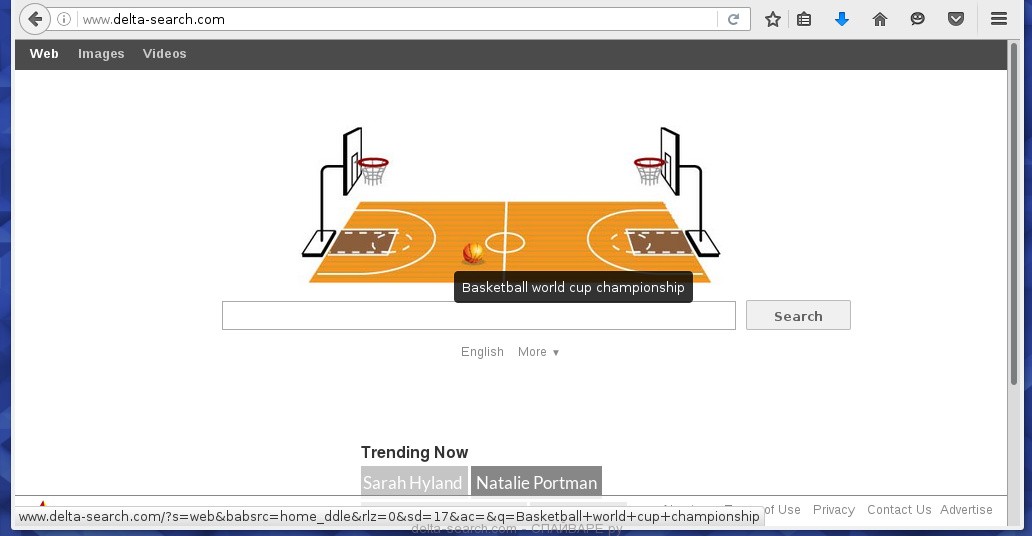The height and width of the screenshot is (536, 1032).
Task: Select the Web tab
Action: [44, 54]
